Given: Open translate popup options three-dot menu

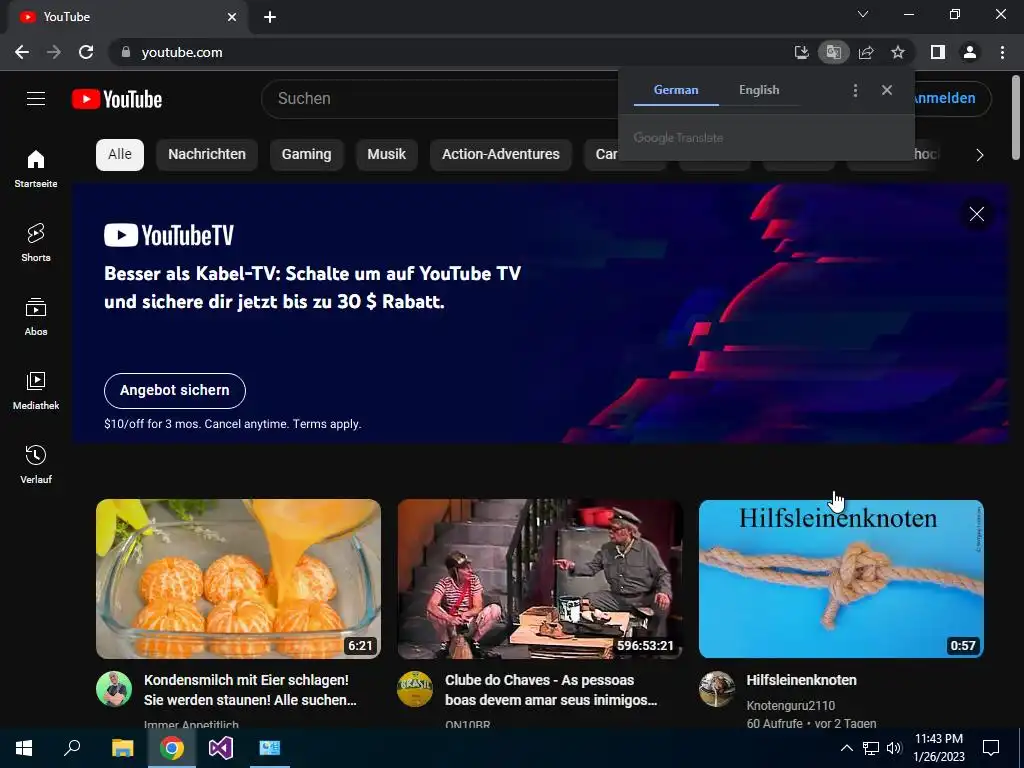Looking at the screenshot, I should click(856, 90).
